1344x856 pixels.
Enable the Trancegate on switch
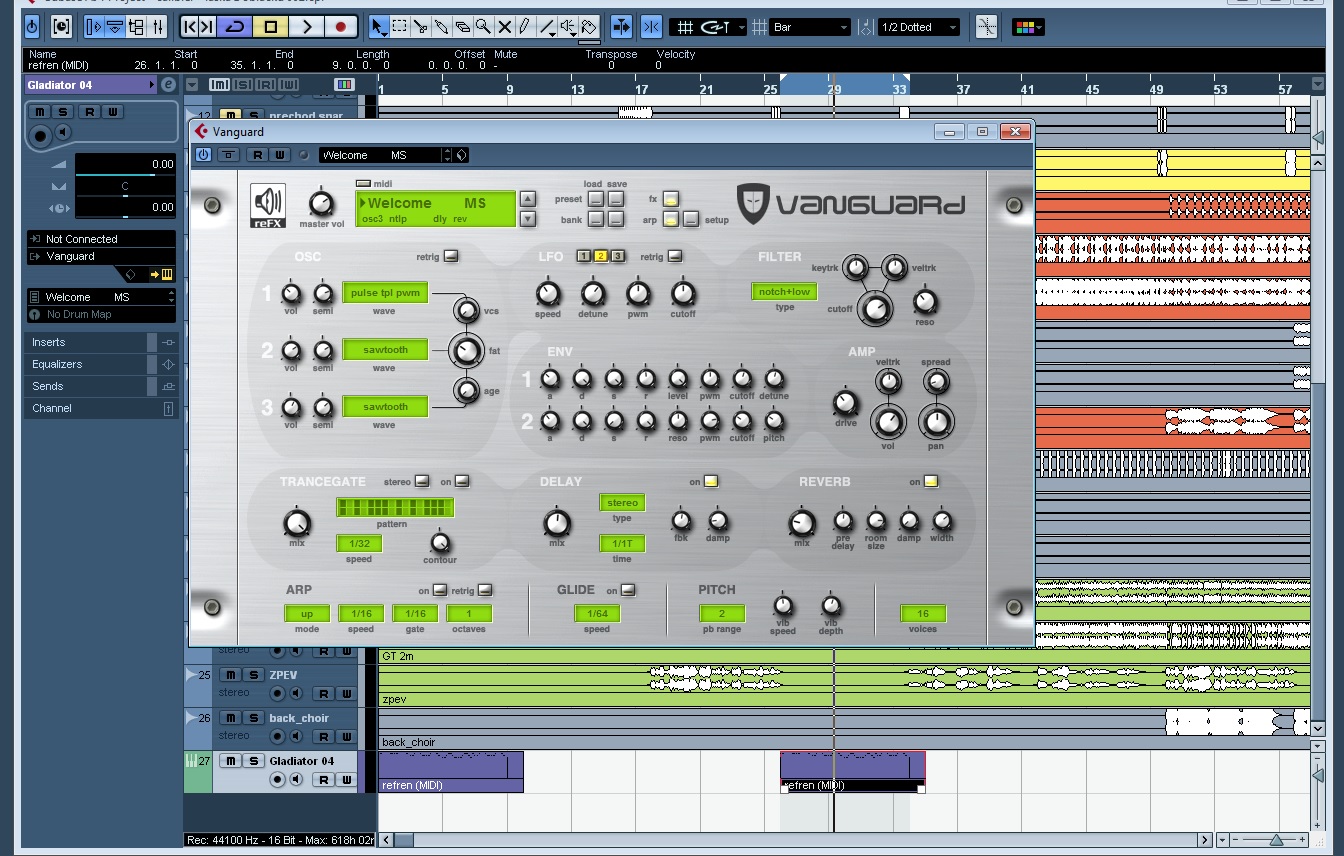click(x=461, y=481)
